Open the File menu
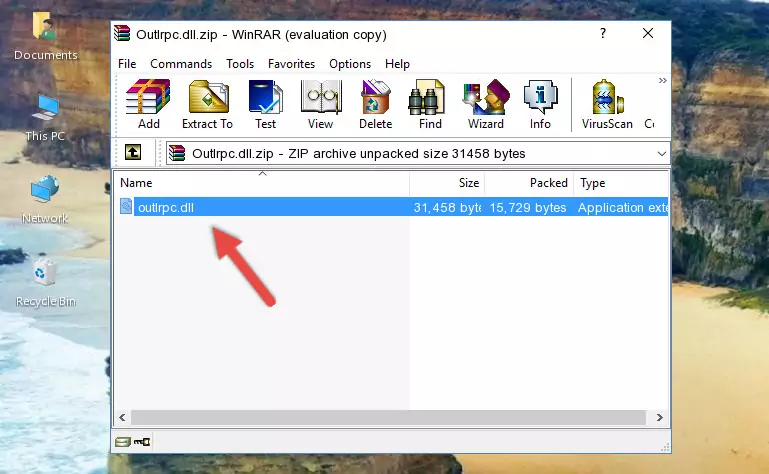Viewport: 769px width, 474px height. (127, 64)
